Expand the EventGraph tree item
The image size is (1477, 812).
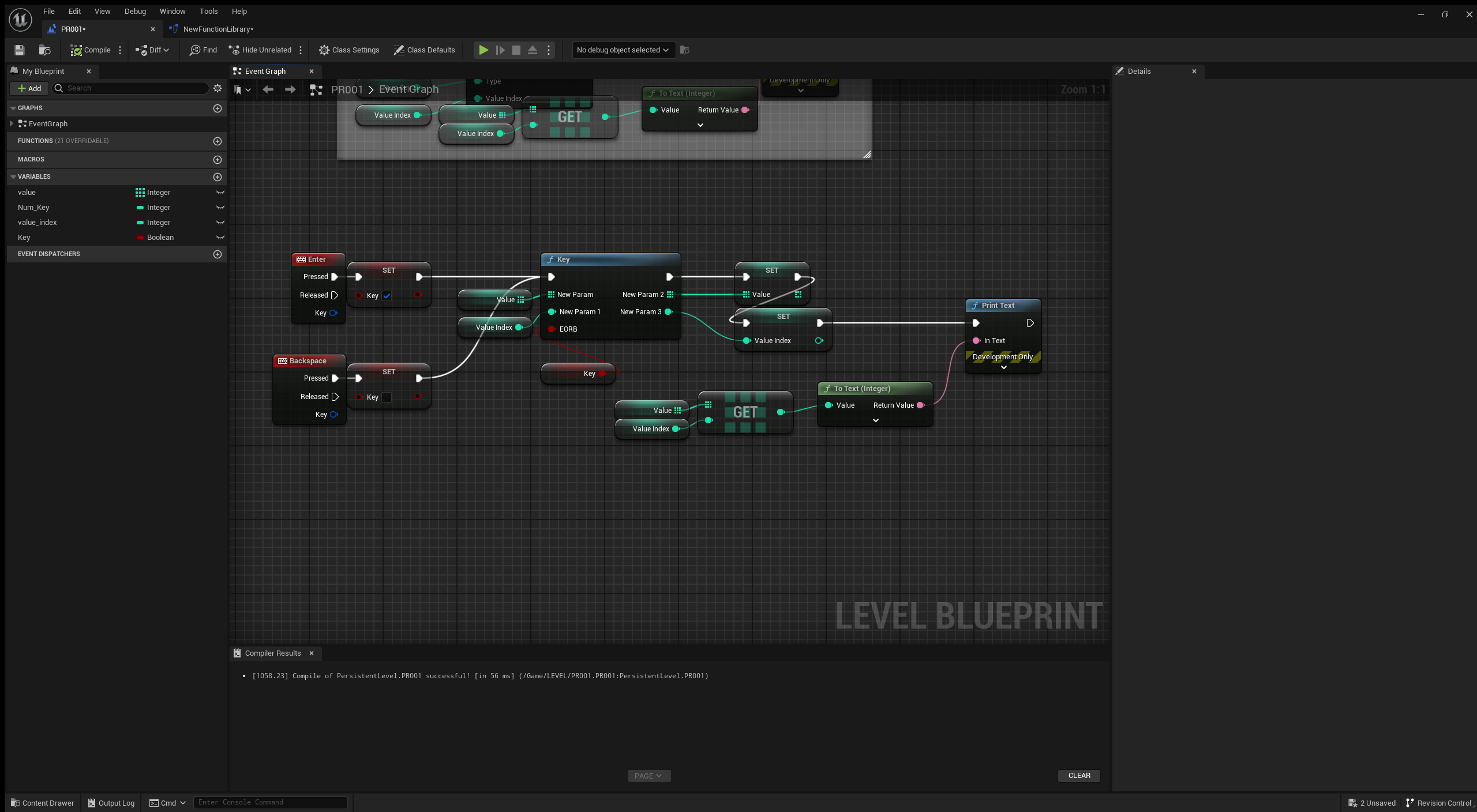12,124
